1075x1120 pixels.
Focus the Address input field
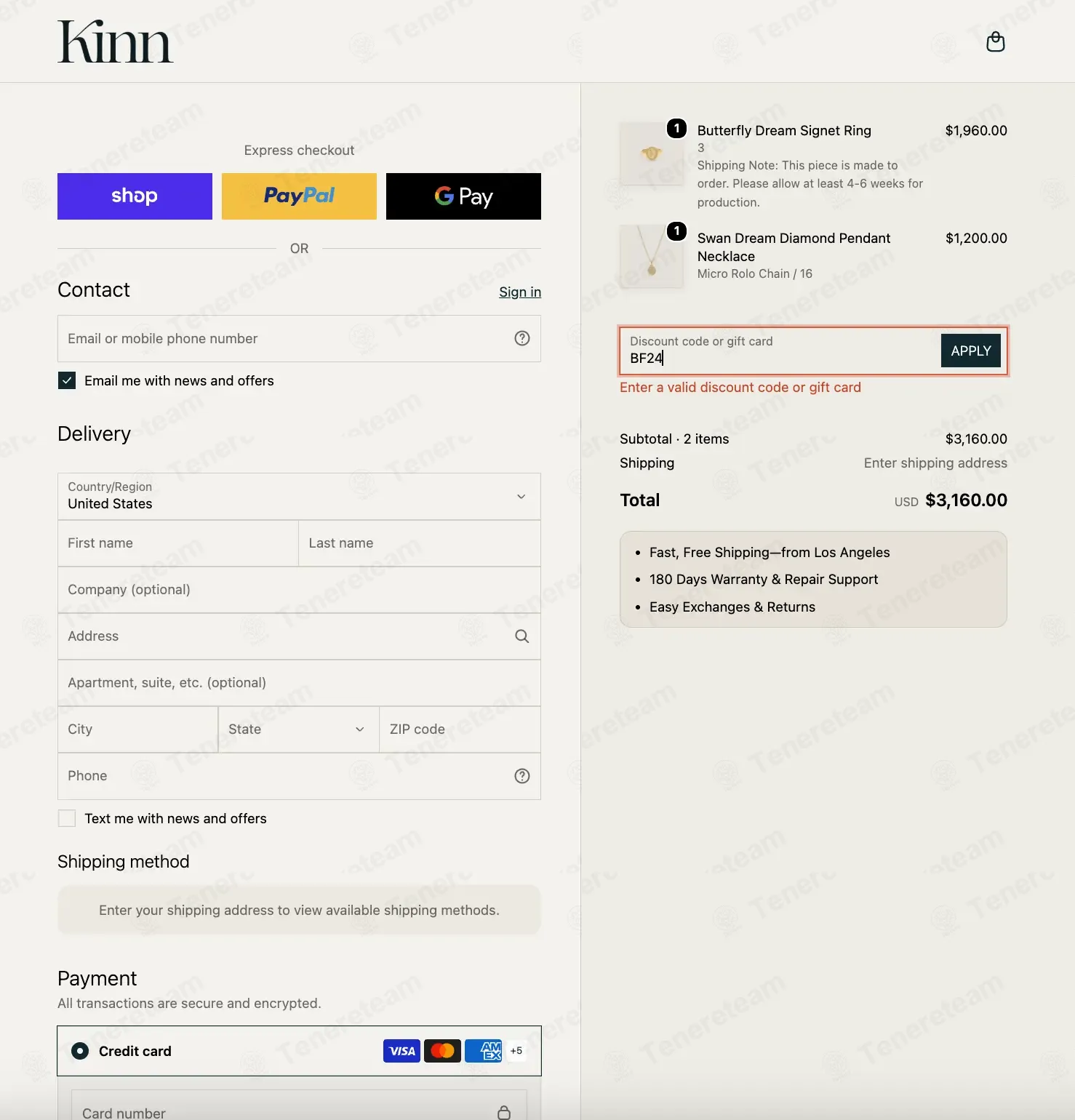tap(299, 636)
